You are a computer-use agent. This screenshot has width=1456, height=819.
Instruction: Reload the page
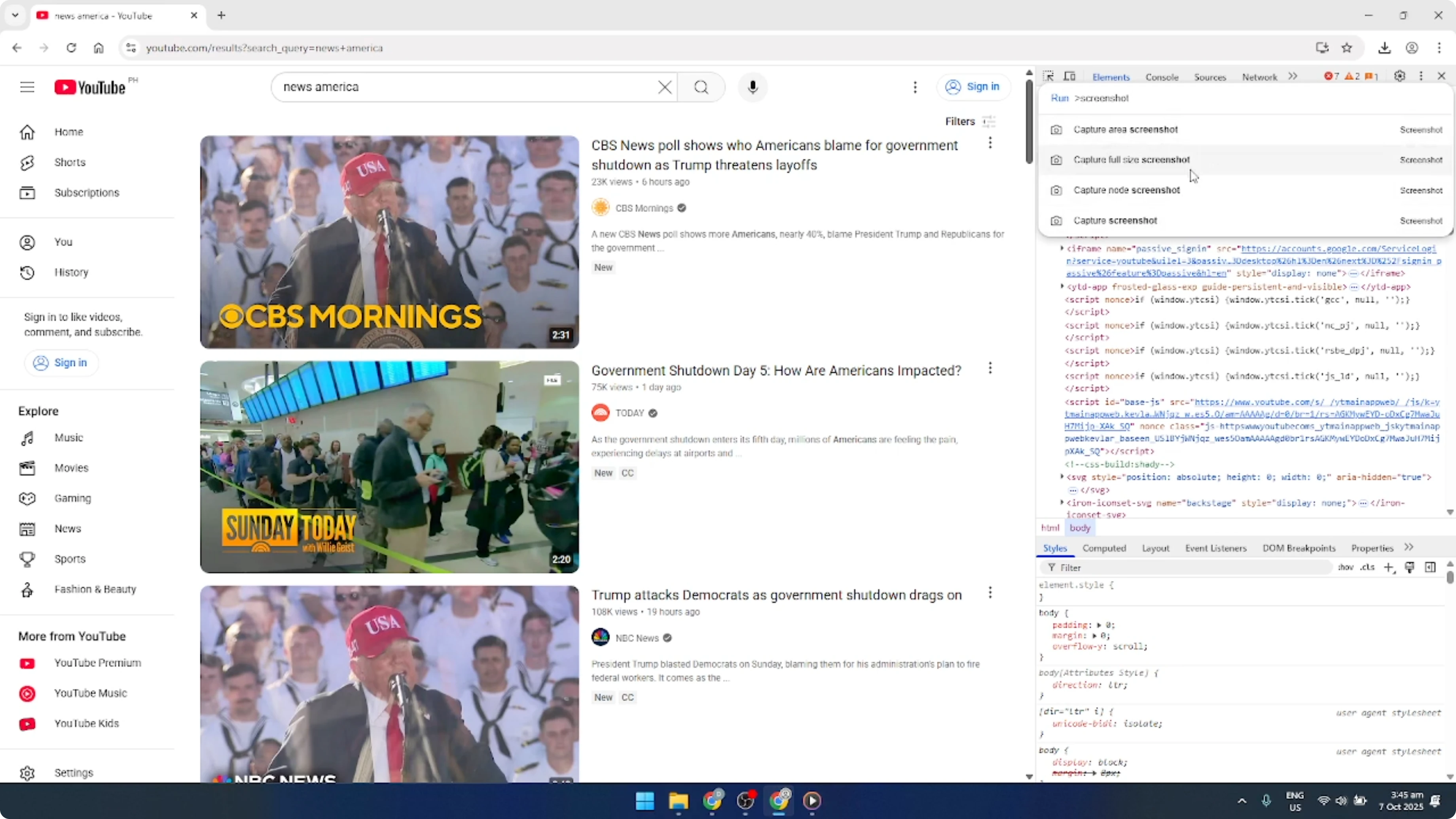pos(71,48)
